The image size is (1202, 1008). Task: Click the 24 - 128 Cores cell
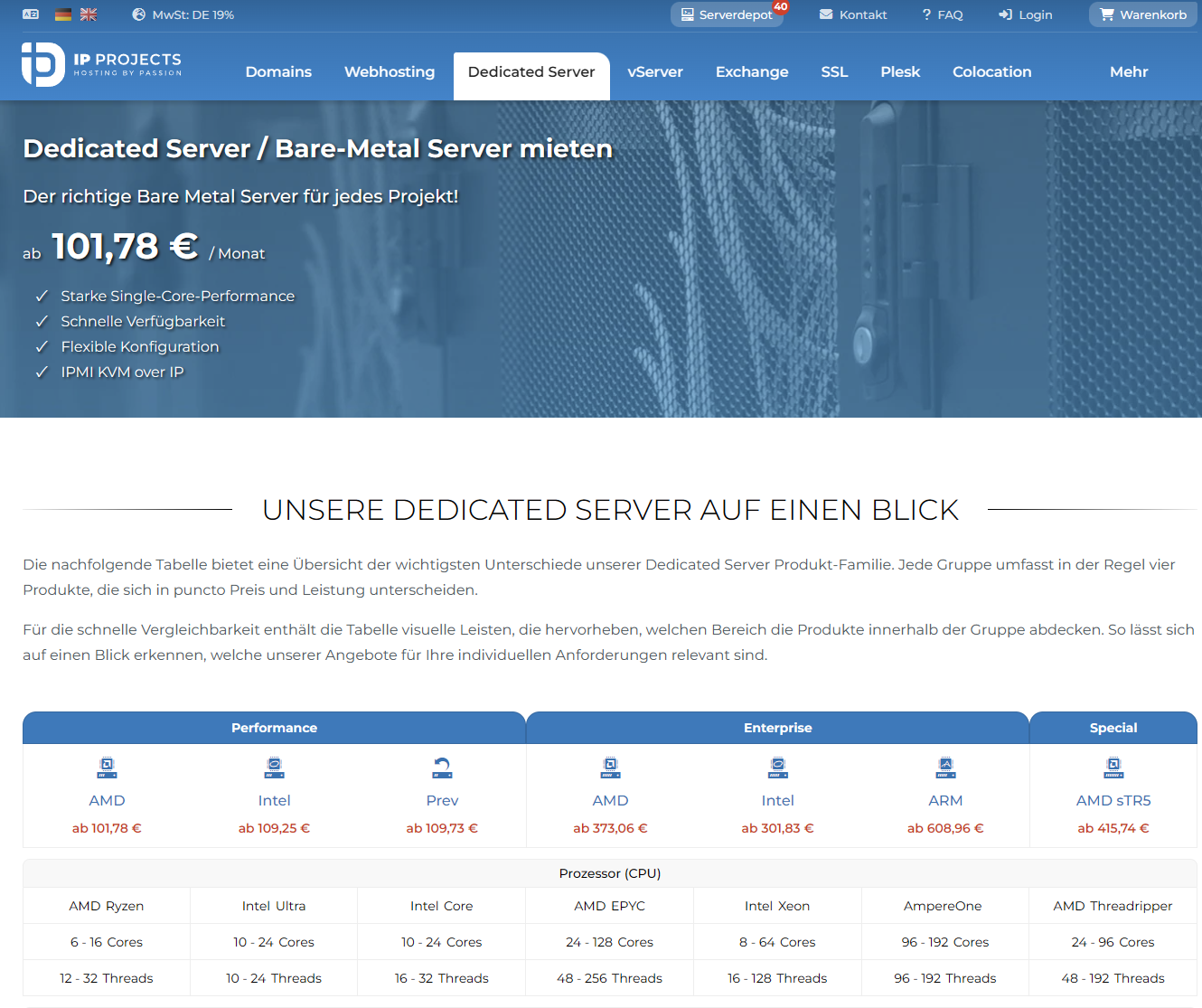(x=610, y=942)
